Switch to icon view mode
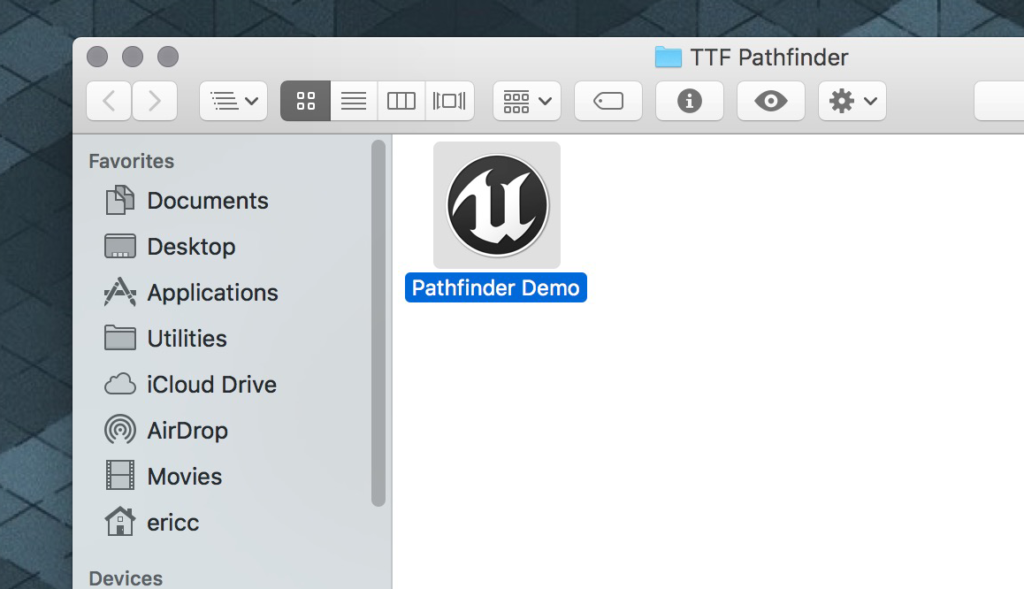The height and width of the screenshot is (589, 1024). pos(305,100)
